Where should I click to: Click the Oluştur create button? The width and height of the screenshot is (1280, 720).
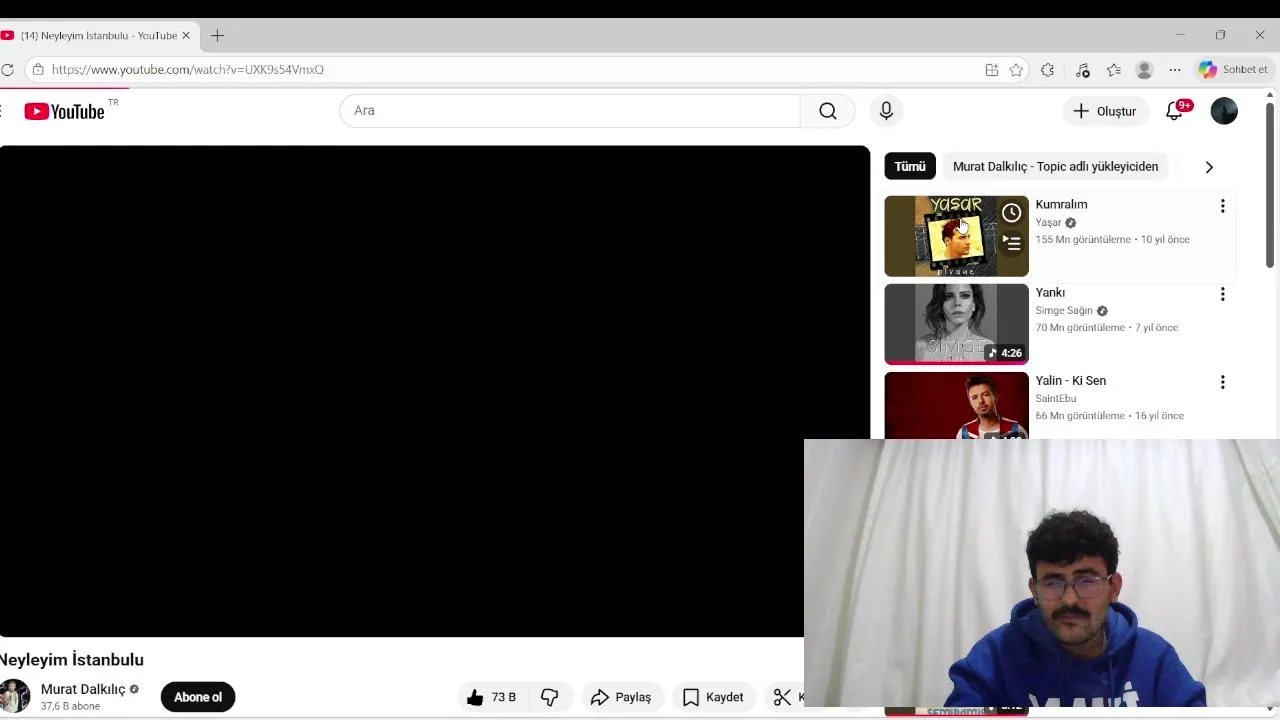pyautogui.click(x=1105, y=111)
